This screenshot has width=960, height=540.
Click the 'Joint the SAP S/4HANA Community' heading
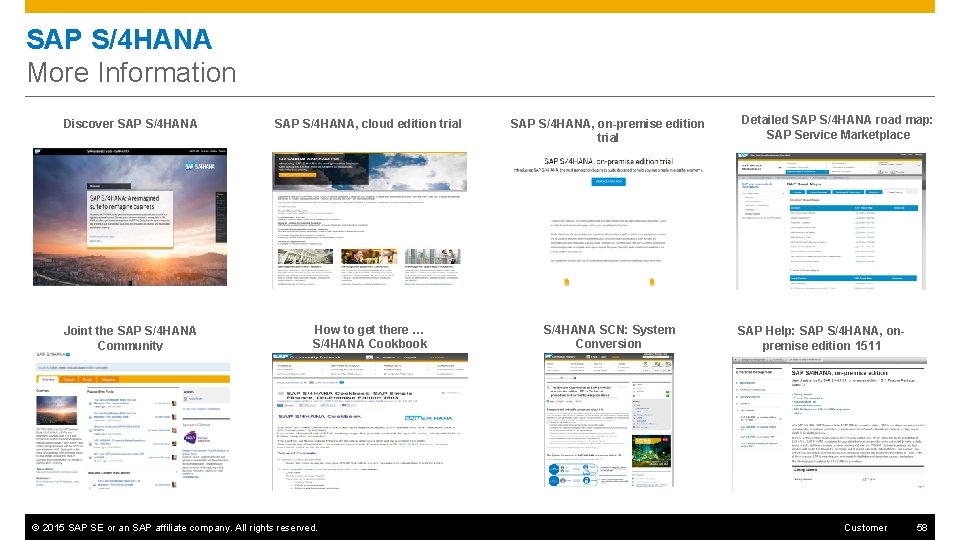(x=130, y=337)
